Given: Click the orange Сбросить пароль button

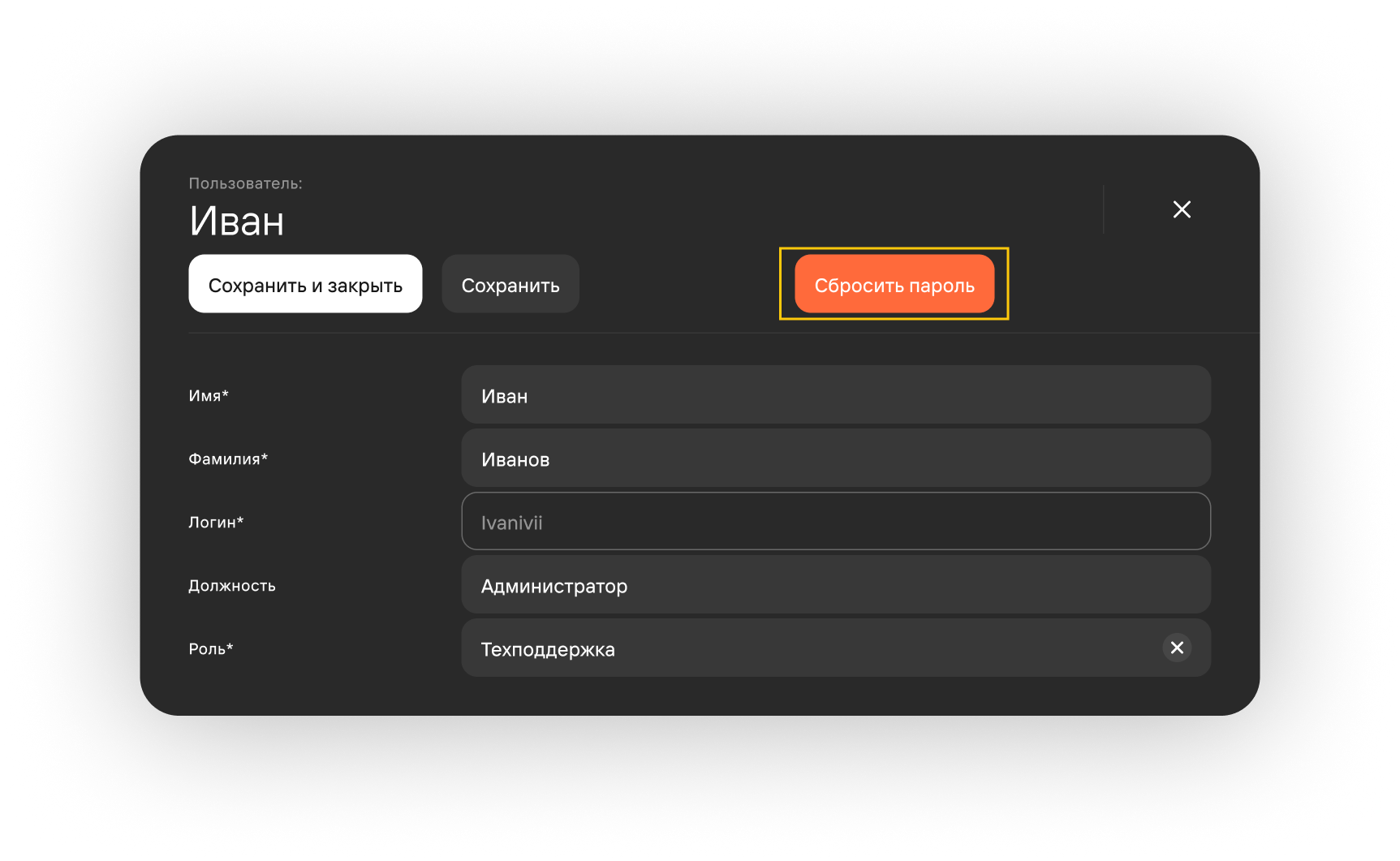Looking at the screenshot, I should tap(894, 284).
